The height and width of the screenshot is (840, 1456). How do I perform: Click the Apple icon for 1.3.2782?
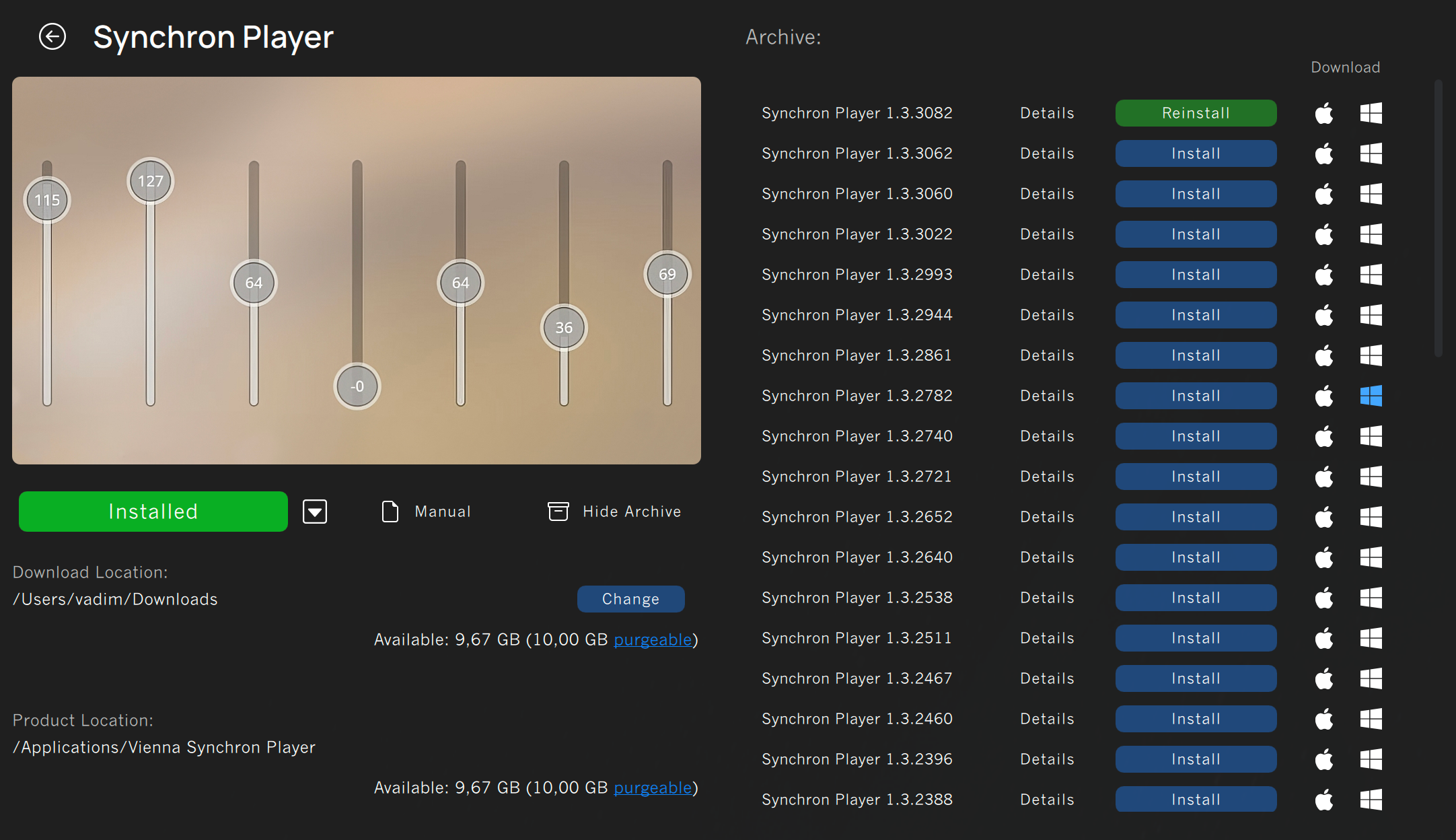(1324, 396)
